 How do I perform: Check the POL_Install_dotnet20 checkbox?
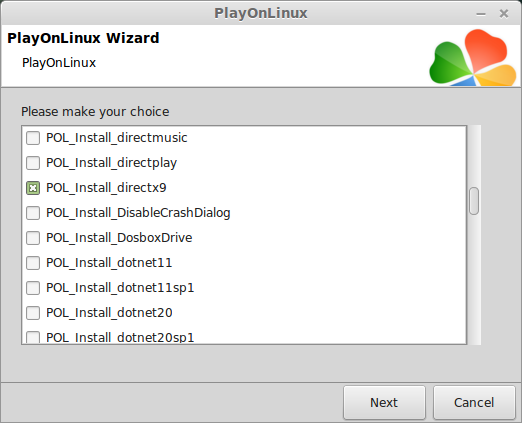pyautogui.click(x=33, y=313)
